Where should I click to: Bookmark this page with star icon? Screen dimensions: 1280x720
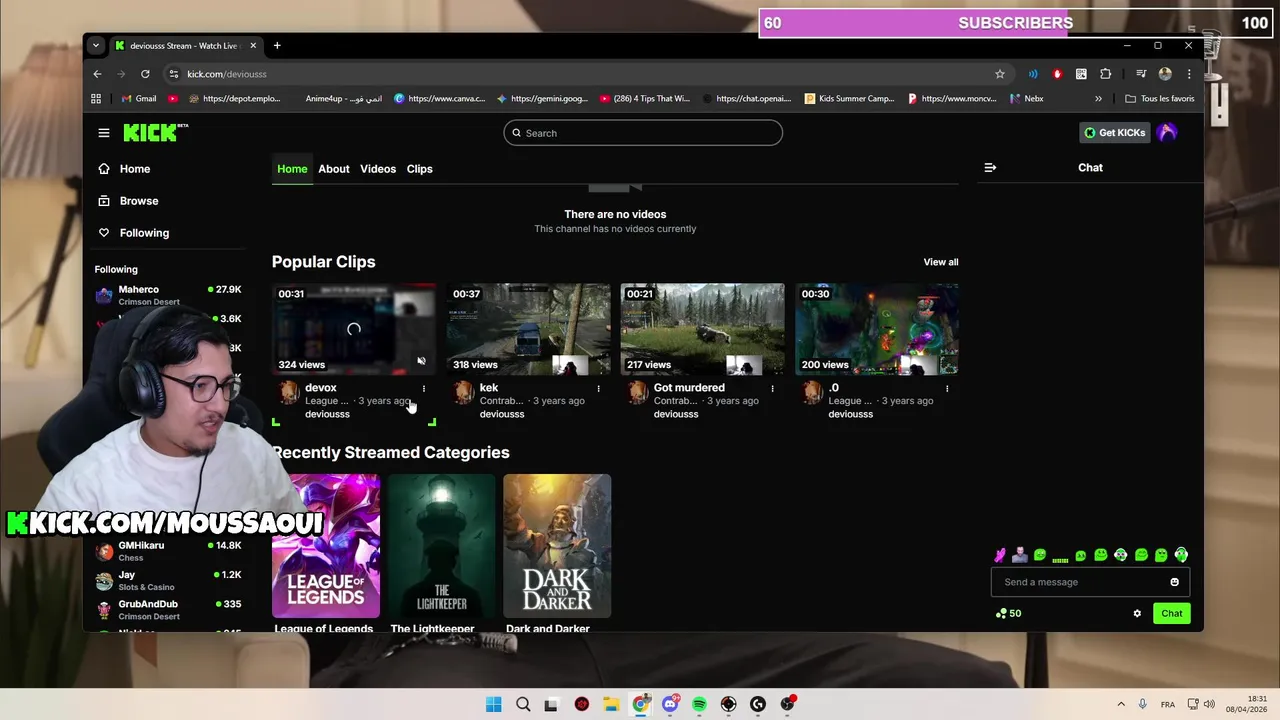pos(999,74)
